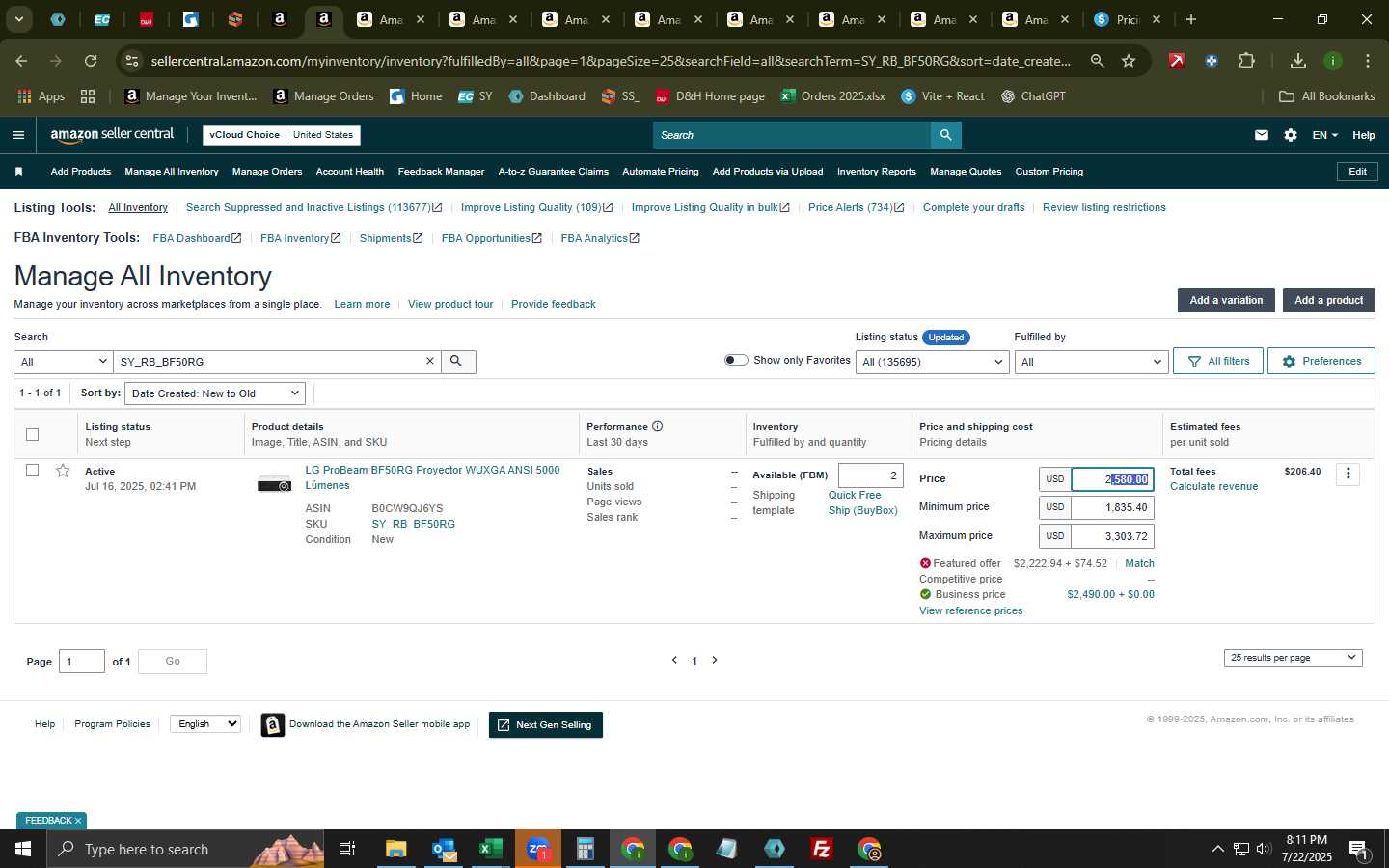The image size is (1389, 868).
Task: Click the header search magnifier button
Action: (946, 135)
